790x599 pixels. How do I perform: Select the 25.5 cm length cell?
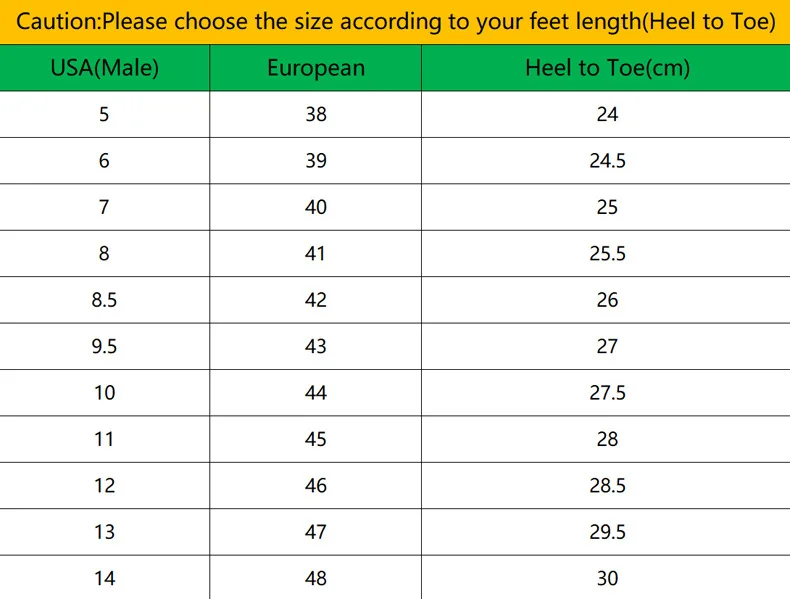tap(607, 254)
